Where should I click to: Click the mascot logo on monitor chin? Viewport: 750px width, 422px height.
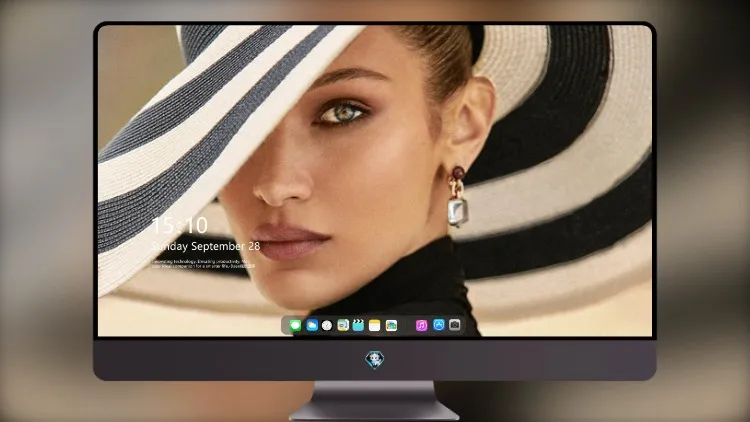tap(375, 360)
